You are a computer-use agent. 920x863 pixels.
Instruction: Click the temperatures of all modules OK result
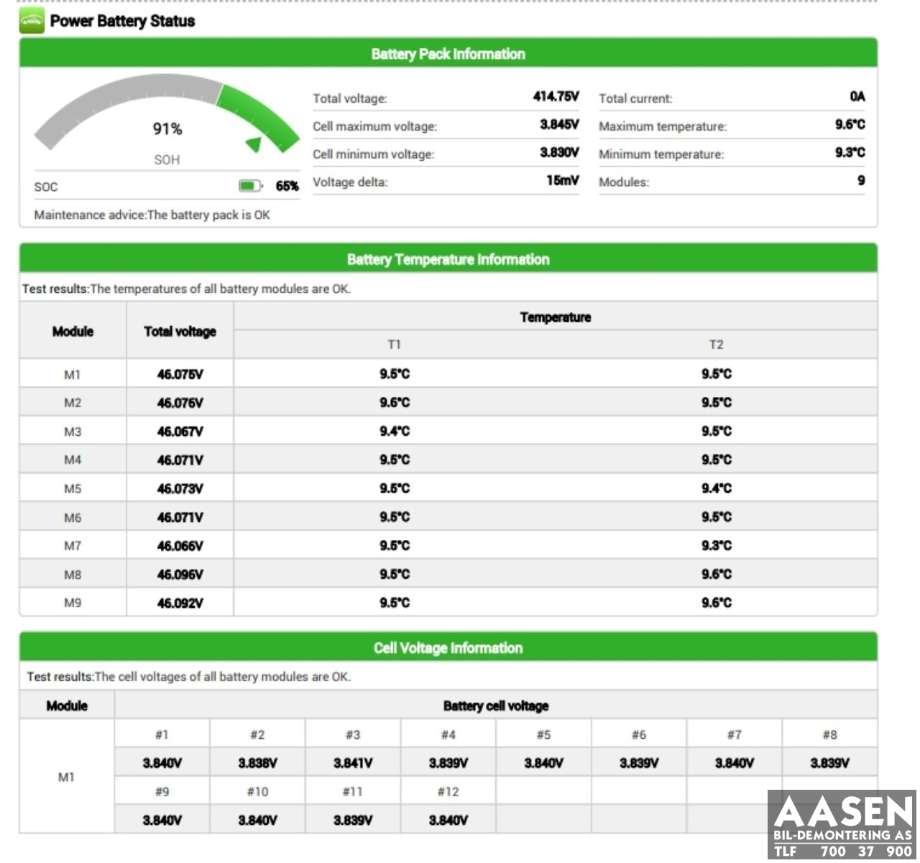tap(186, 289)
